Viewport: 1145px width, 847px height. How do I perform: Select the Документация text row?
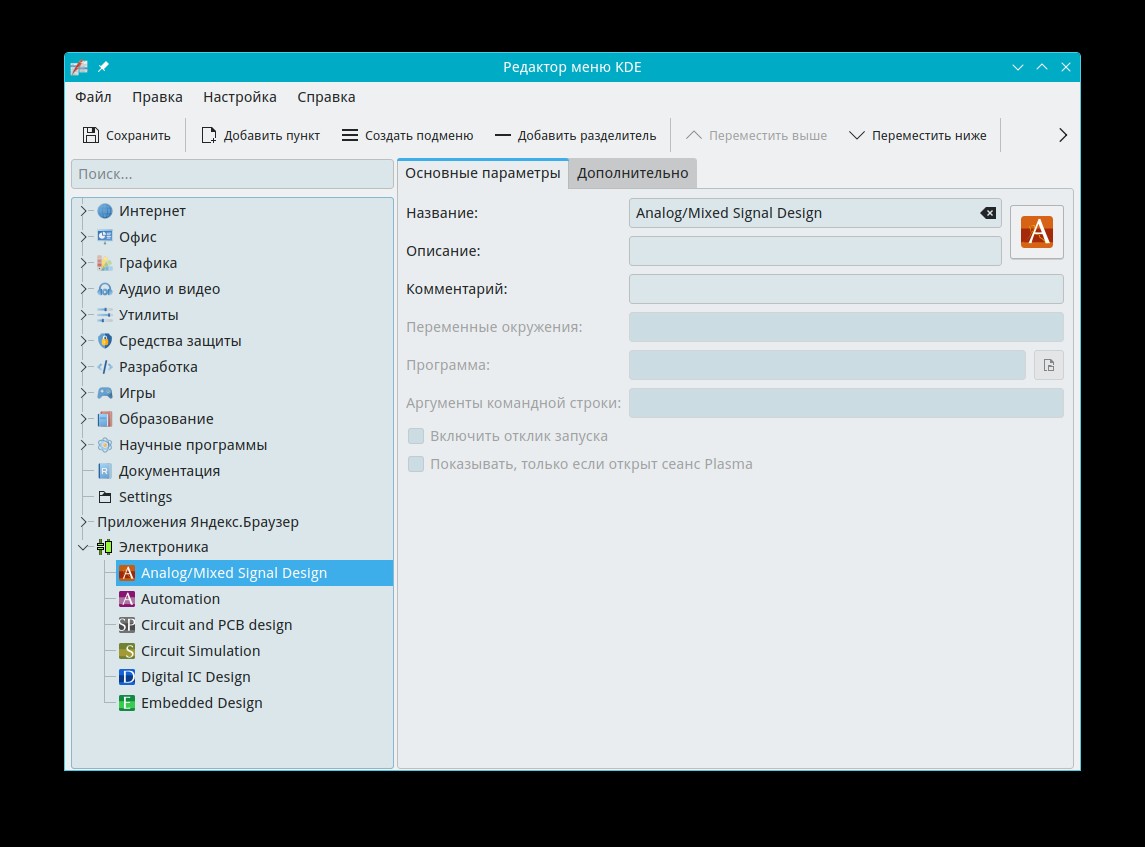169,471
